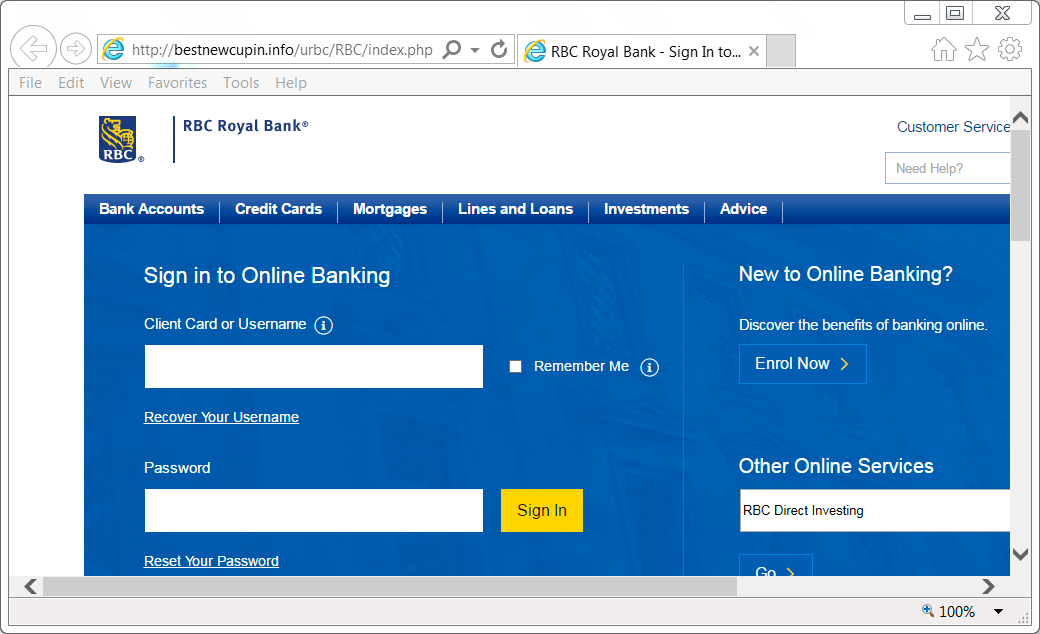Refresh the page with reload icon
The width and height of the screenshot is (1040, 634).
pos(499,49)
